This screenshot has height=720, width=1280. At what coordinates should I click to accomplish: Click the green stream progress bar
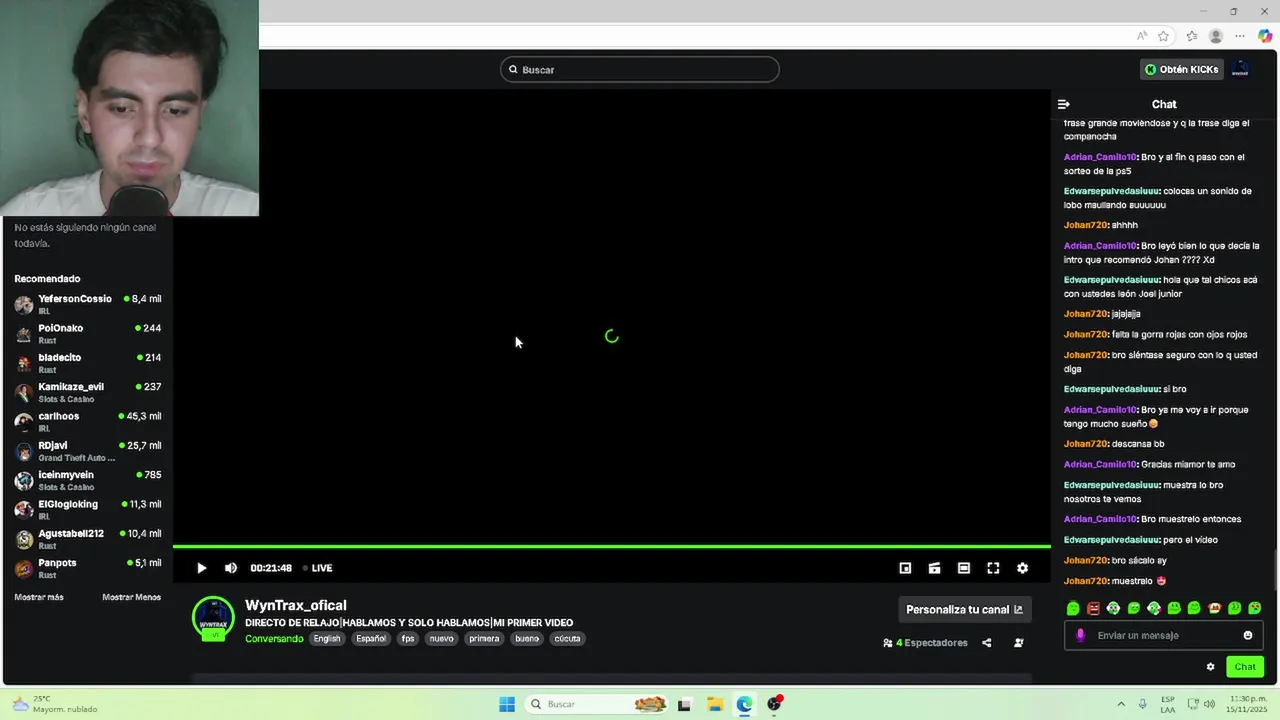coord(612,546)
